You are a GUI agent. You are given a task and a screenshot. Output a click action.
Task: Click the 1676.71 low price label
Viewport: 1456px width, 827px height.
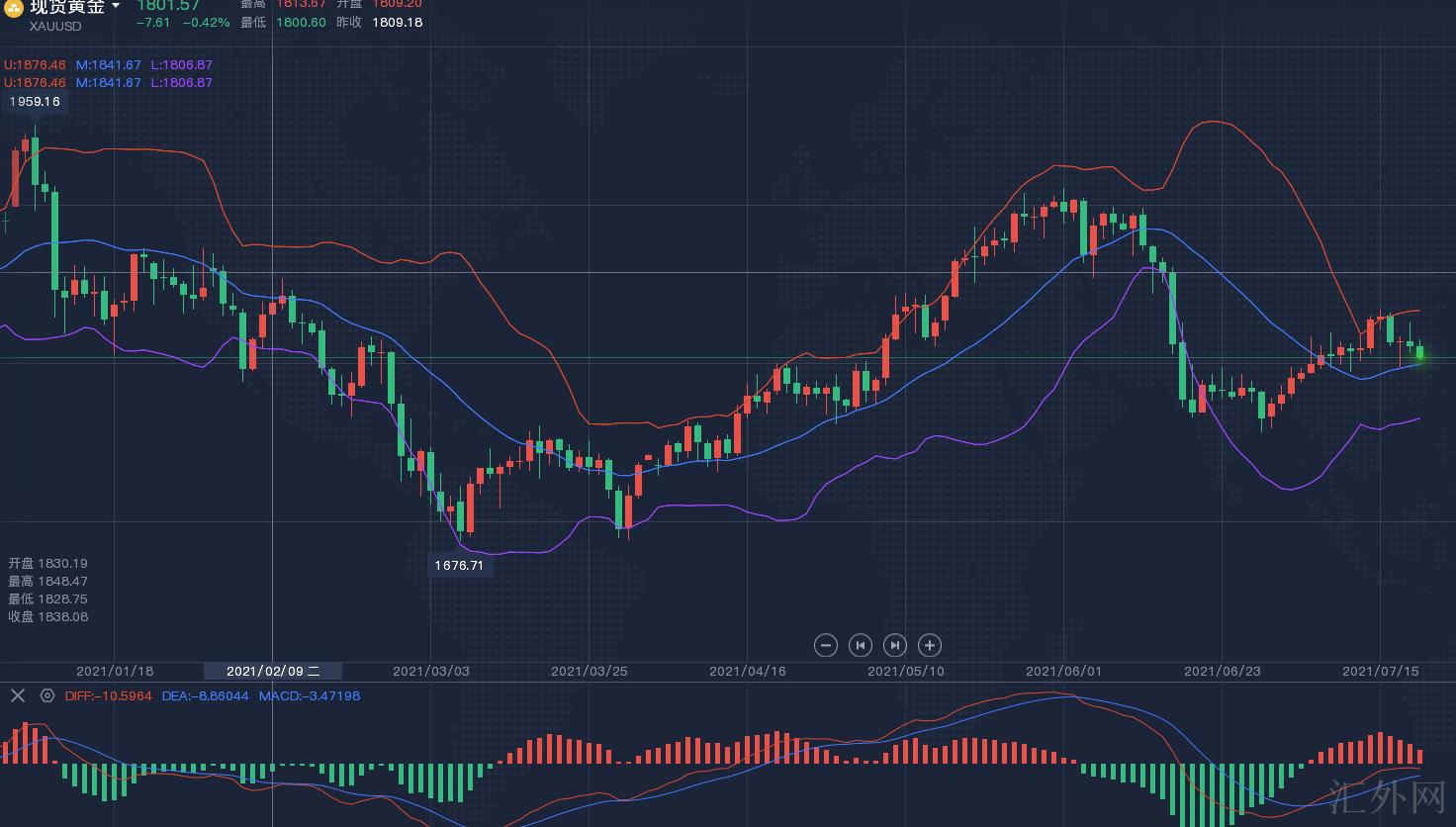pyautogui.click(x=459, y=566)
